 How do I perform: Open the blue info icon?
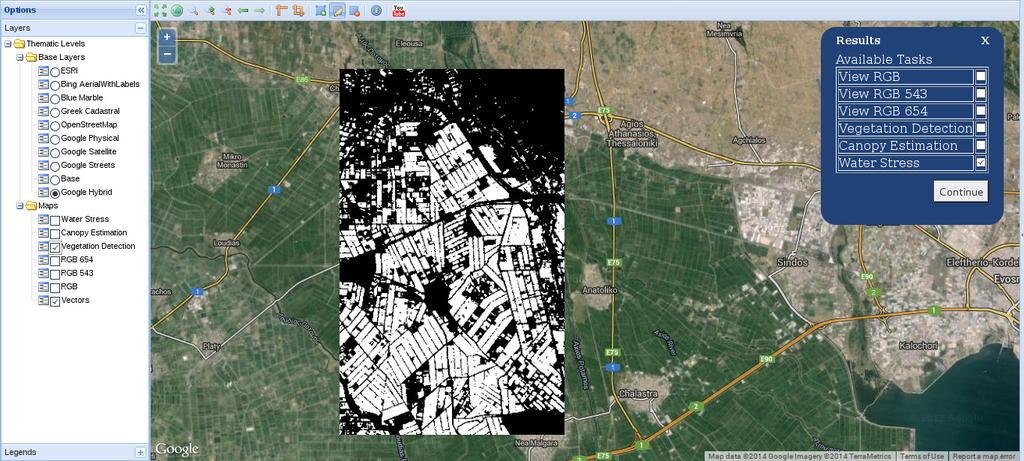point(376,10)
